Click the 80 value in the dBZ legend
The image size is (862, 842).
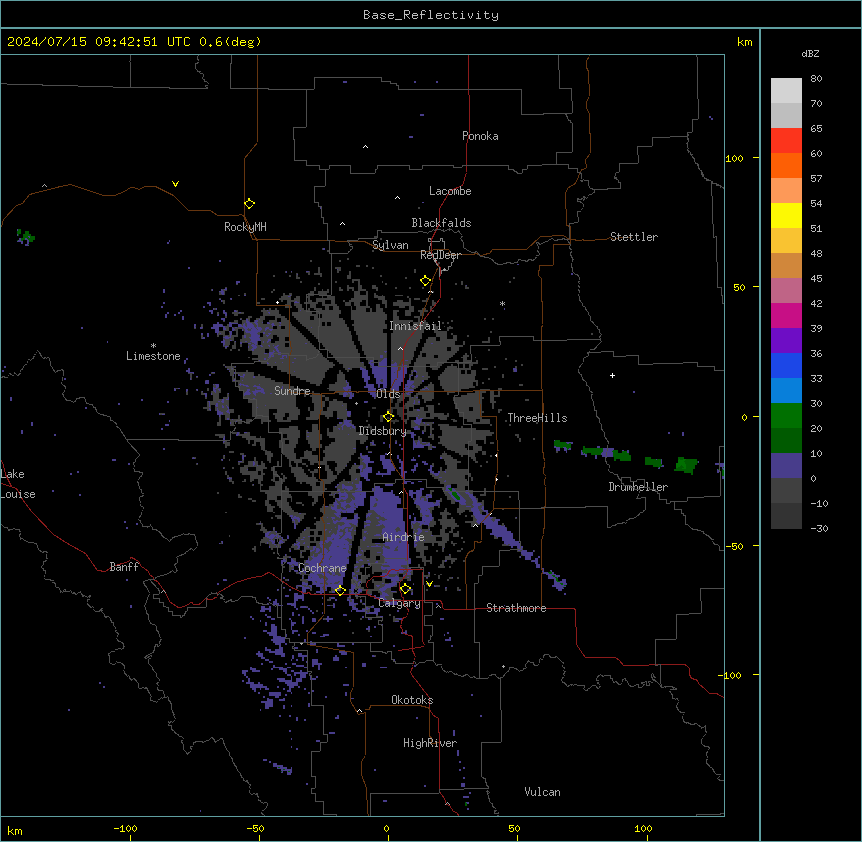[x=816, y=79]
